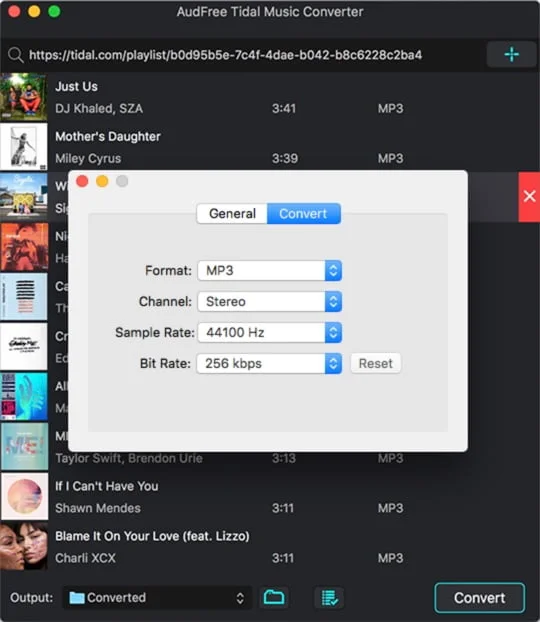
Task: Click the 3:41 duration of Just Us
Action: click(284, 108)
